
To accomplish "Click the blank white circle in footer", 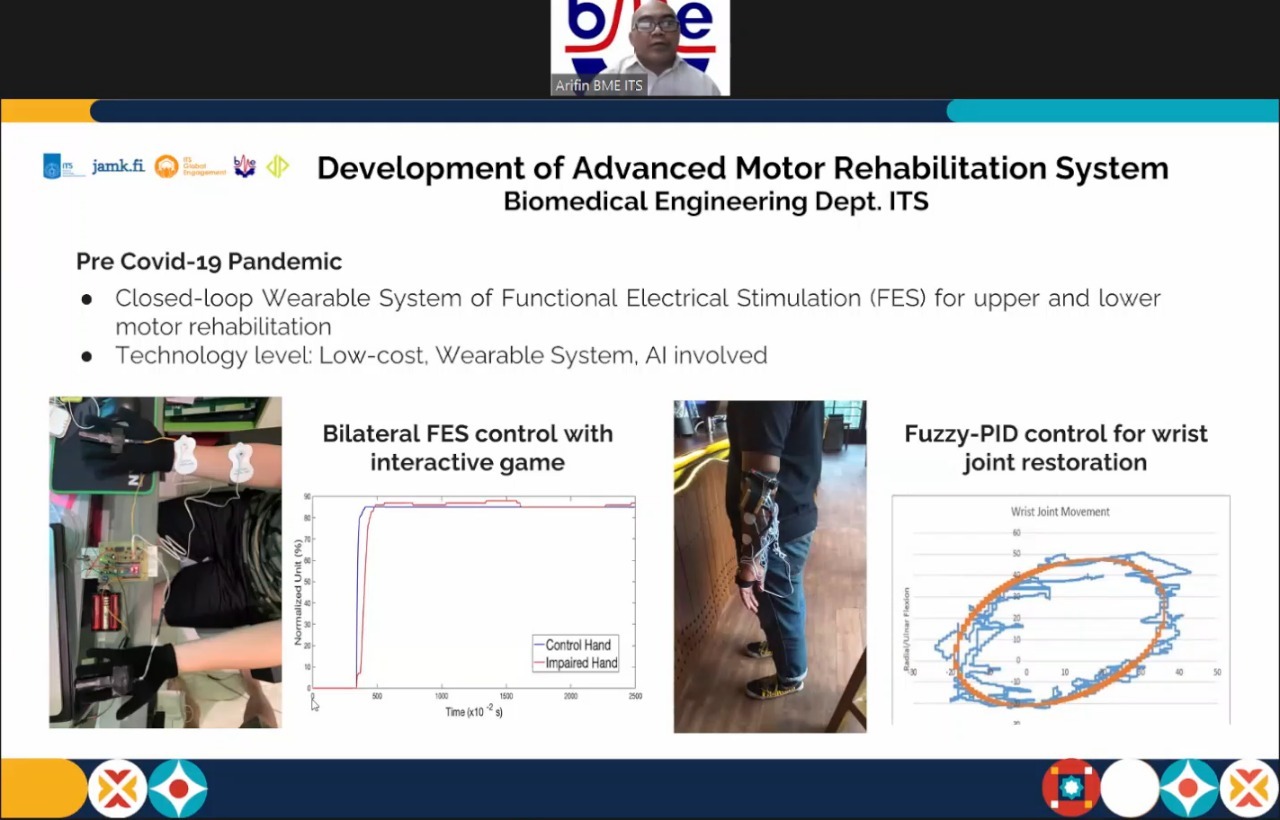I will 1130,788.
